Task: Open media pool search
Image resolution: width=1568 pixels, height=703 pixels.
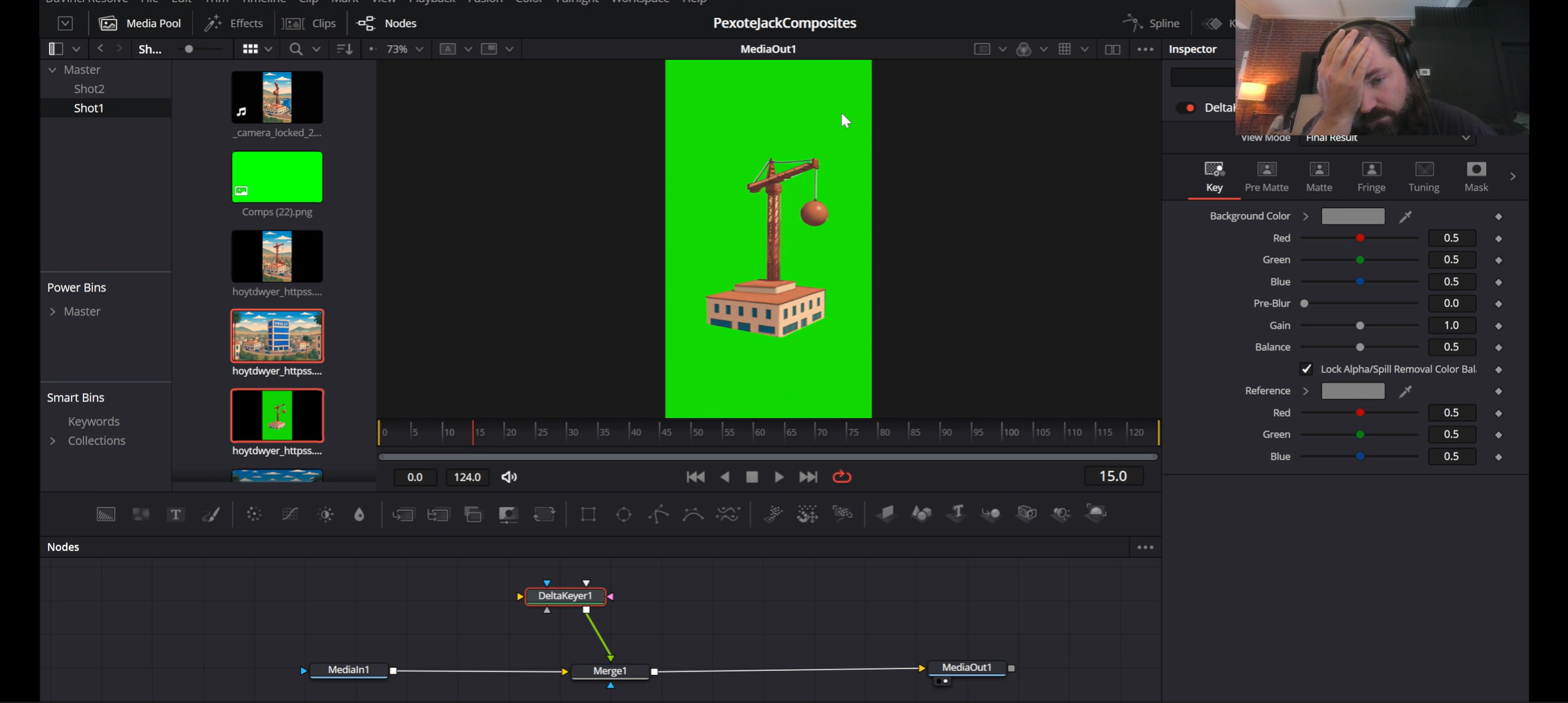Action: 295,49
